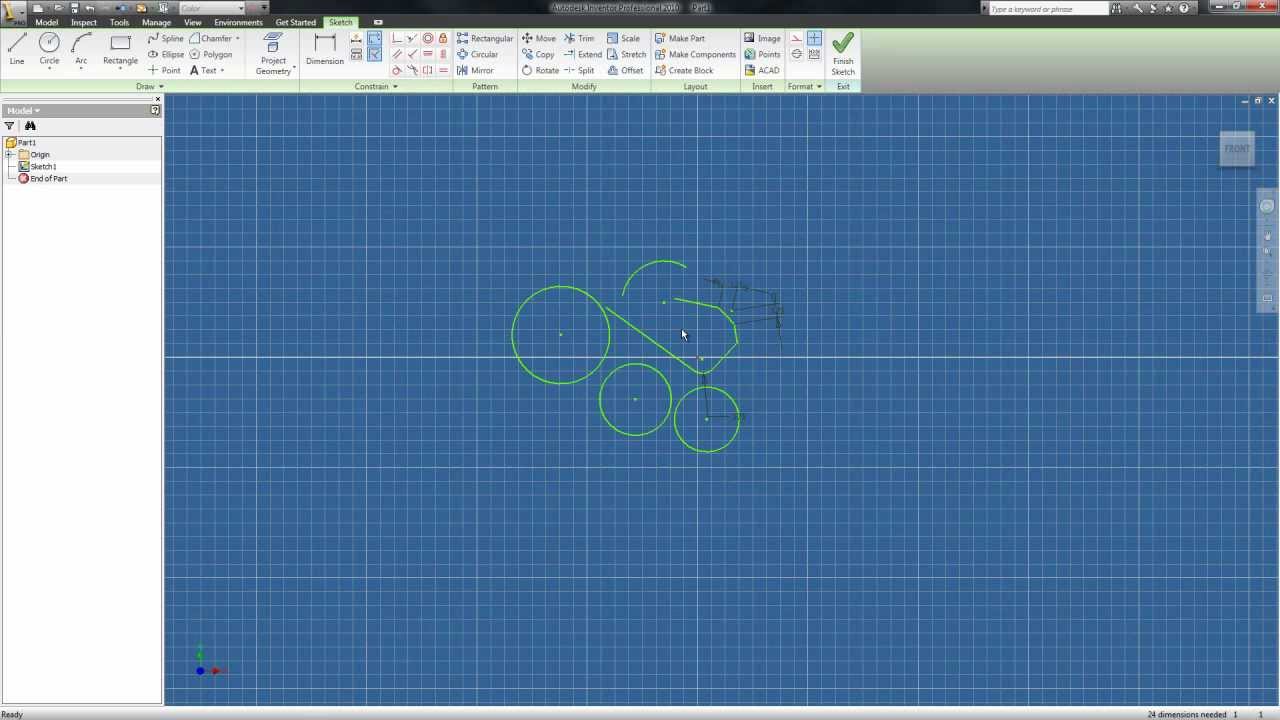Click Create Block
This screenshot has width=1280, height=720.
point(684,70)
